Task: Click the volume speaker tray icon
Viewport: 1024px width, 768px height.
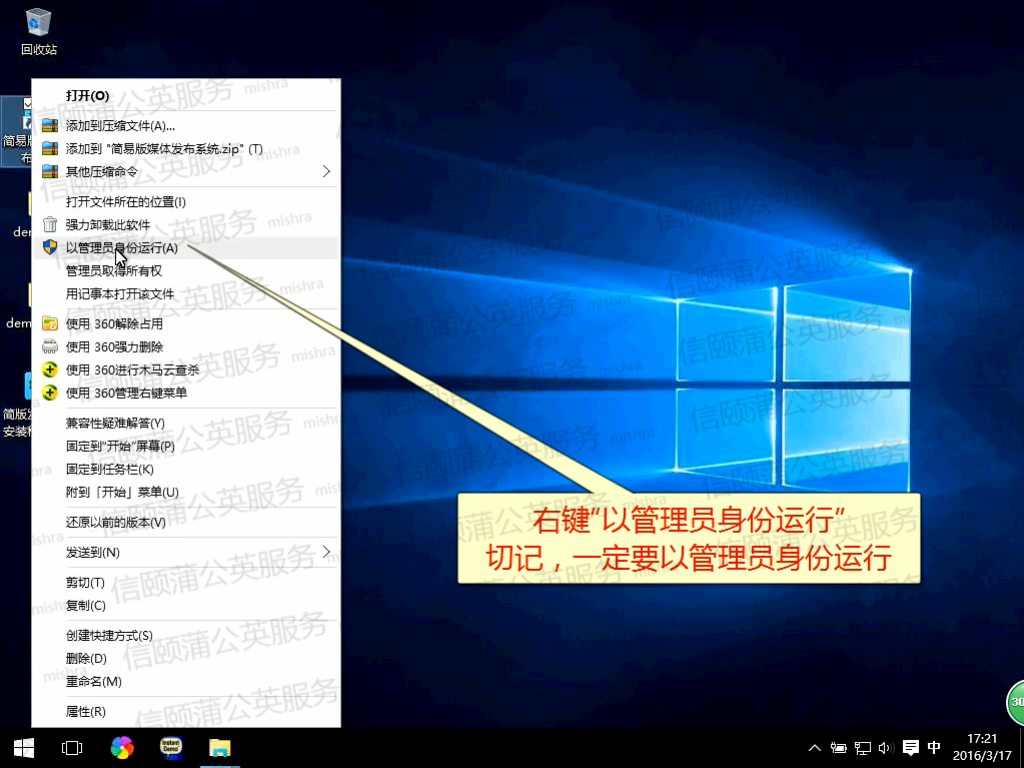Action: [x=884, y=748]
